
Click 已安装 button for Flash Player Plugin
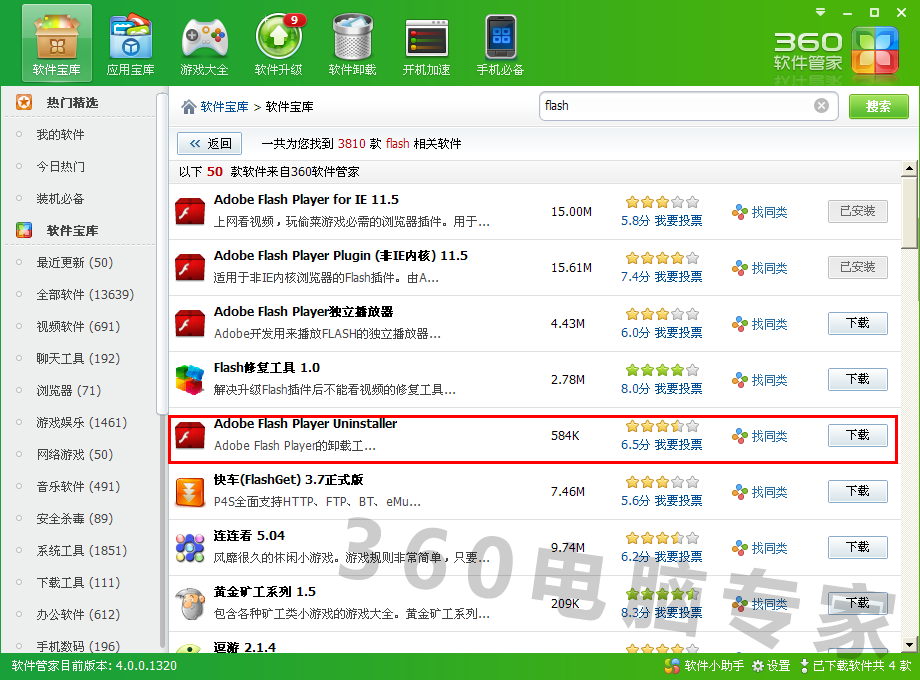(857, 267)
